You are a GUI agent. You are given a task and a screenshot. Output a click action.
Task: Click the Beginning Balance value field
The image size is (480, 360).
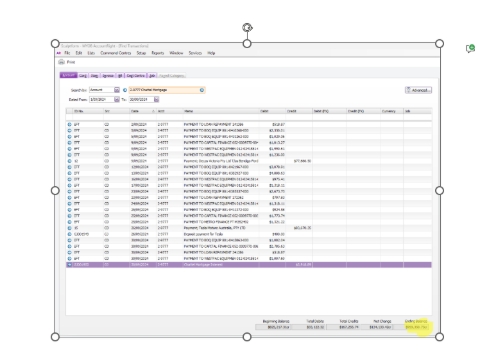coord(273,327)
